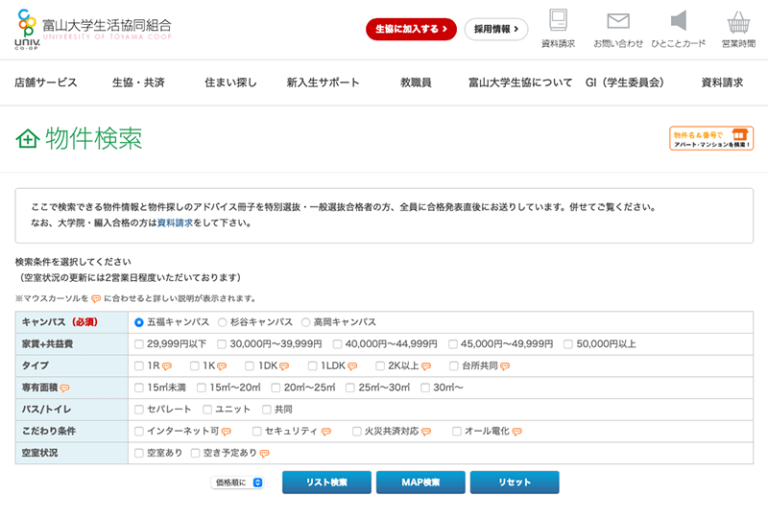Follow the 資料請求 link in the notice text
Viewport: 768px width, 517px height.
pos(175,223)
